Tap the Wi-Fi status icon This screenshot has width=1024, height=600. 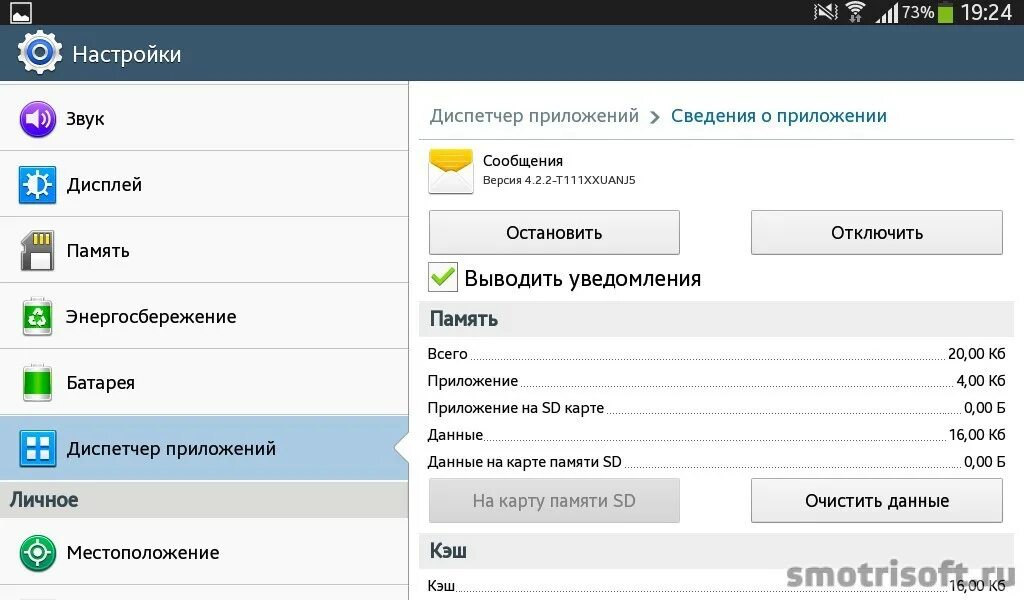pyautogui.click(x=856, y=12)
